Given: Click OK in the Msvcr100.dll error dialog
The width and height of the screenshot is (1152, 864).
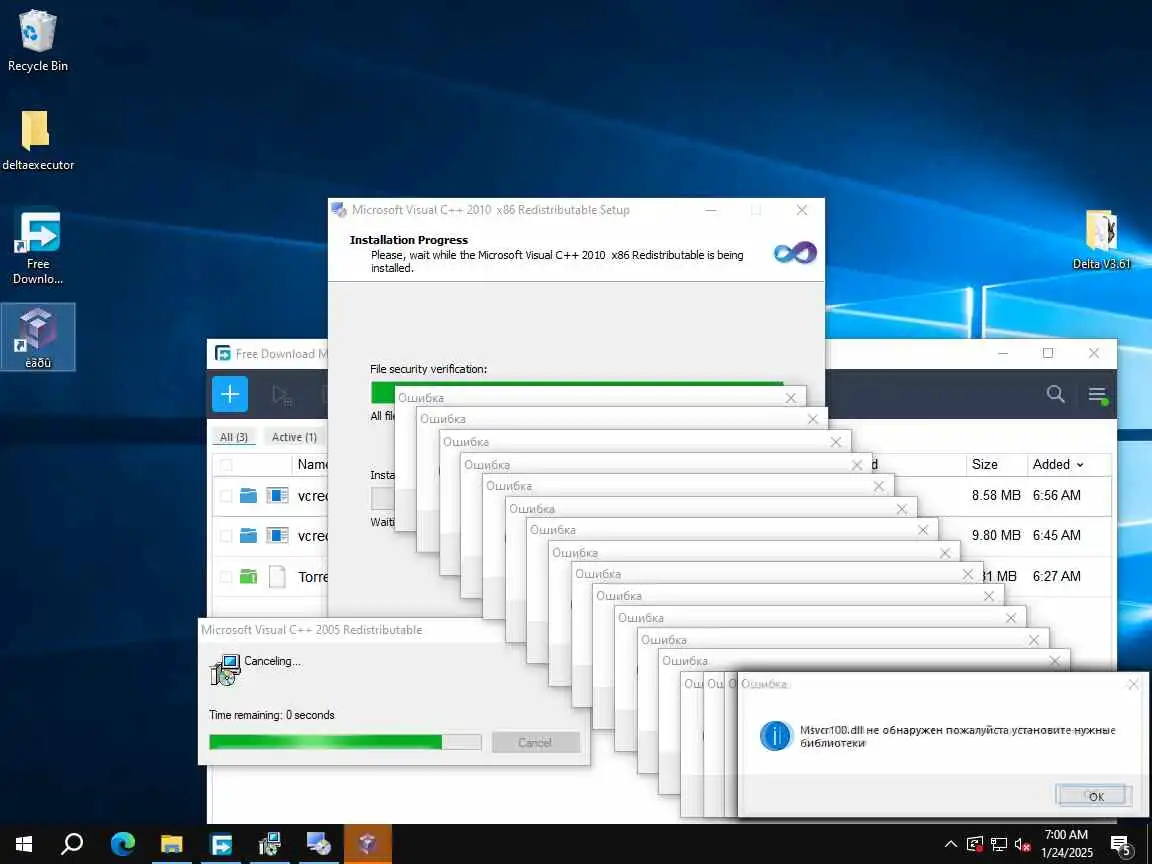Looking at the screenshot, I should point(1095,796).
